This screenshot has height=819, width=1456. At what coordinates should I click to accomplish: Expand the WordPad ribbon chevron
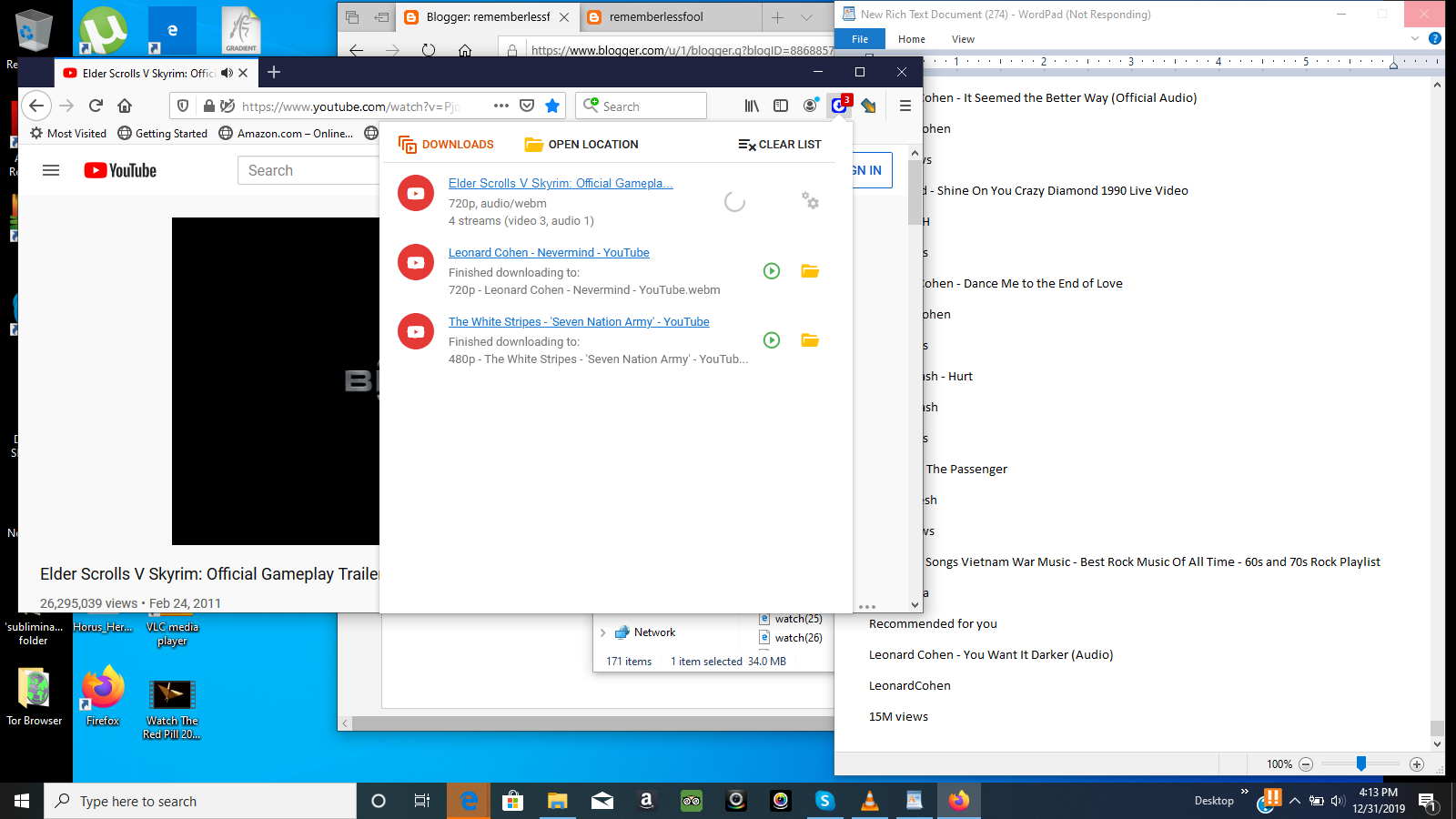pos(1414,38)
